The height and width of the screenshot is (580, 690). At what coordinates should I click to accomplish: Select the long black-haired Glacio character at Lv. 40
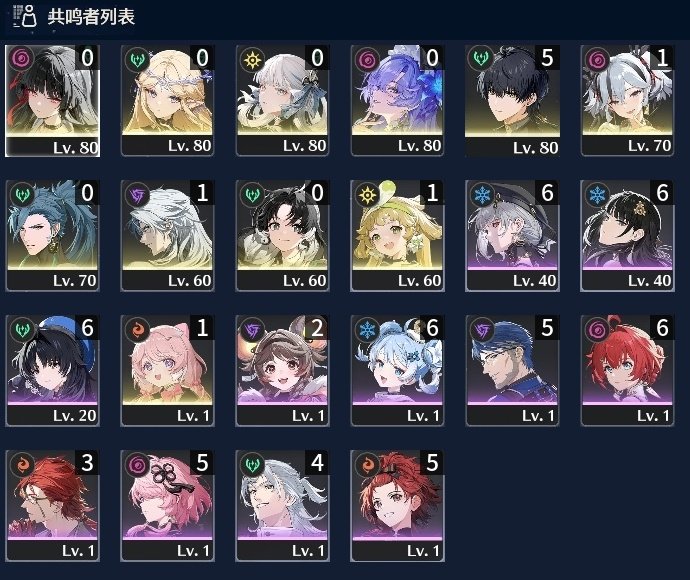pos(628,236)
